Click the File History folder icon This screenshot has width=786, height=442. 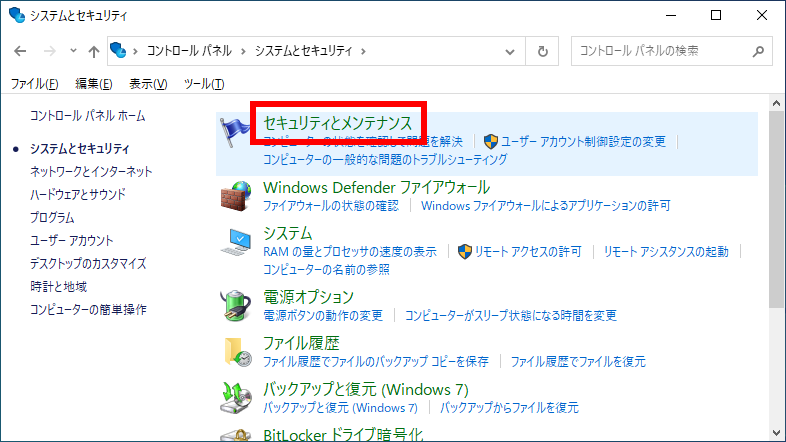tap(235, 351)
